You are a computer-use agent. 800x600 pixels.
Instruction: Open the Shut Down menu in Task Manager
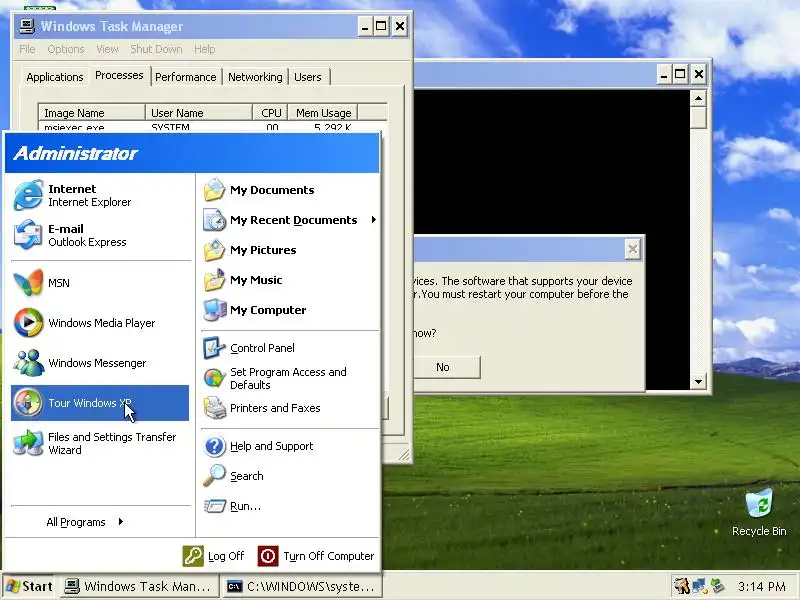156,49
